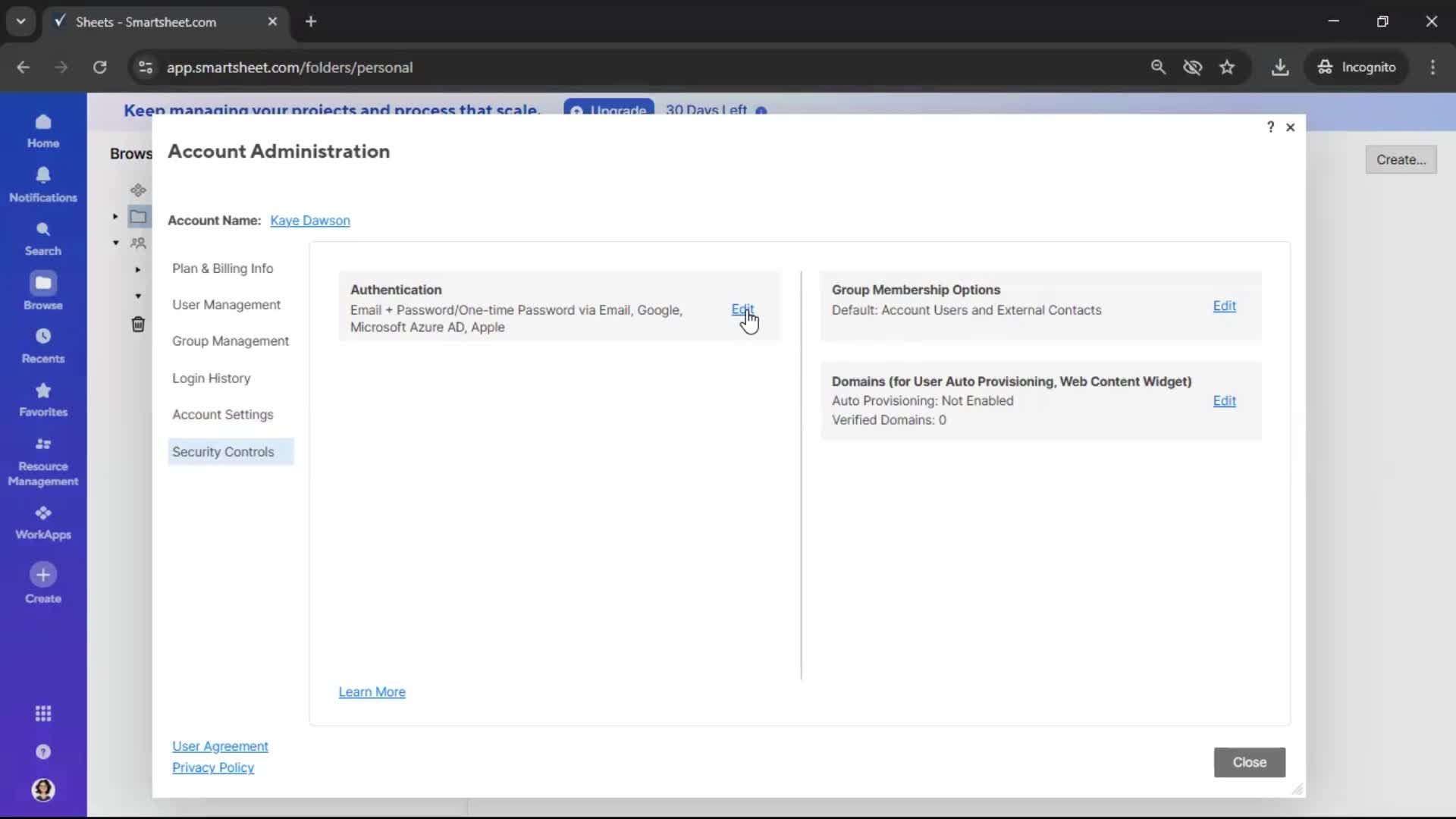This screenshot has width=1456, height=819.
Task: Open Chrome's Downloads icon in the toolbar
Action: [1281, 67]
